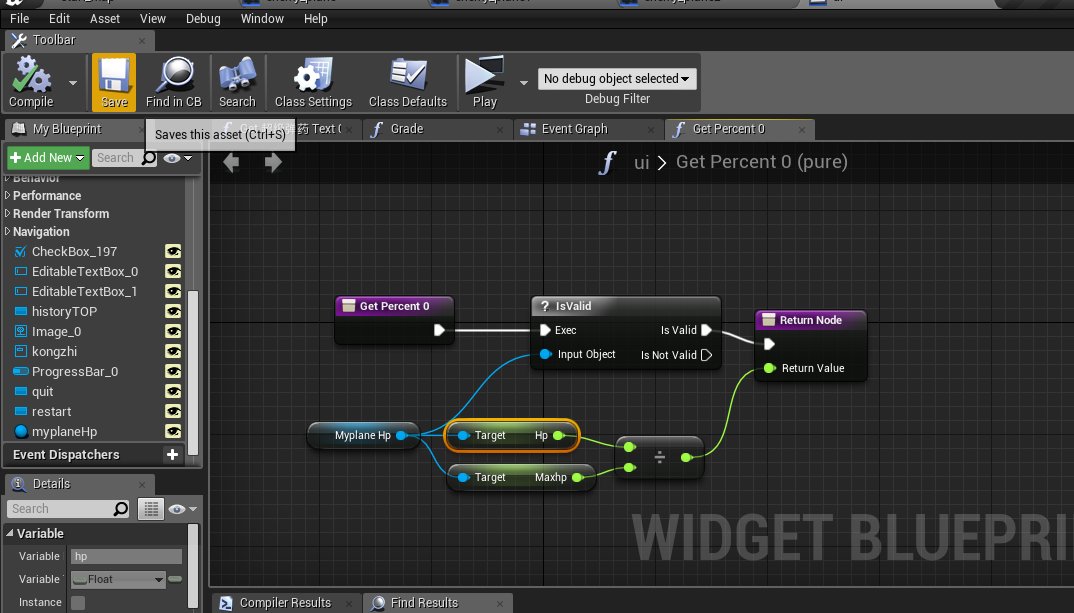Open the Search binoculars tool

click(x=237, y=83)
